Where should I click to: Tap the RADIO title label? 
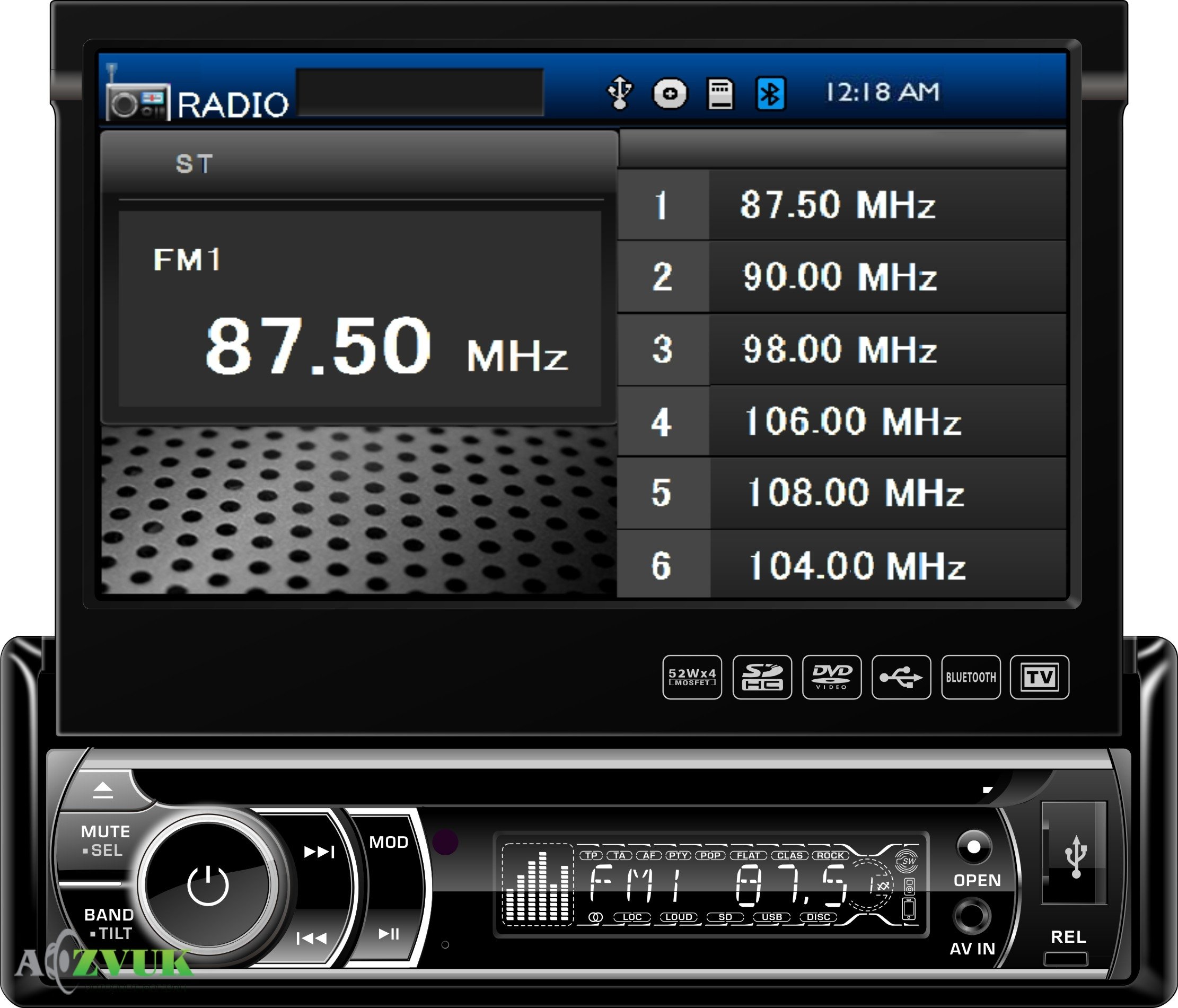233,104
